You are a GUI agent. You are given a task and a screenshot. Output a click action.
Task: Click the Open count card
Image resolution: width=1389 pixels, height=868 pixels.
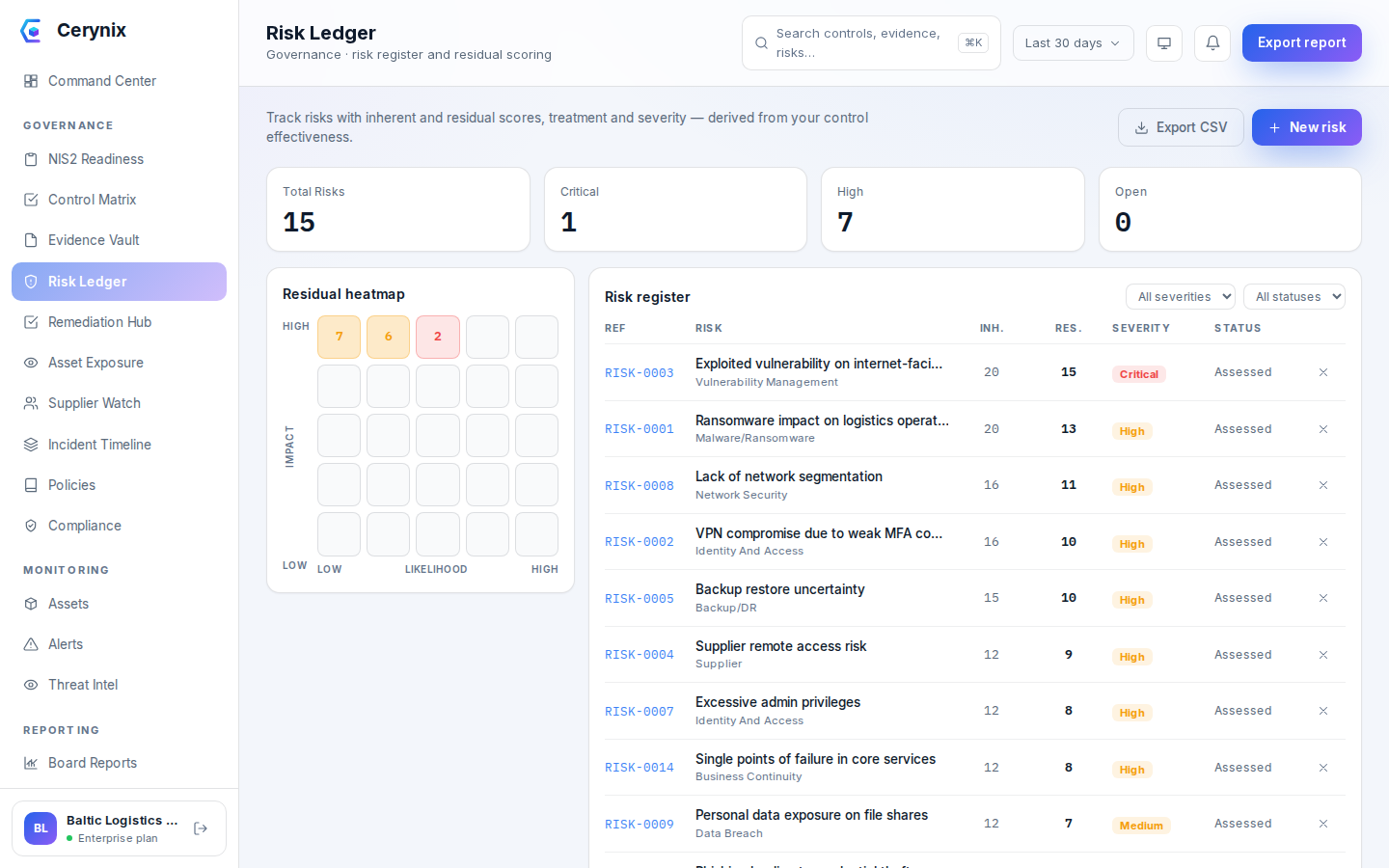coord(1230,209)
